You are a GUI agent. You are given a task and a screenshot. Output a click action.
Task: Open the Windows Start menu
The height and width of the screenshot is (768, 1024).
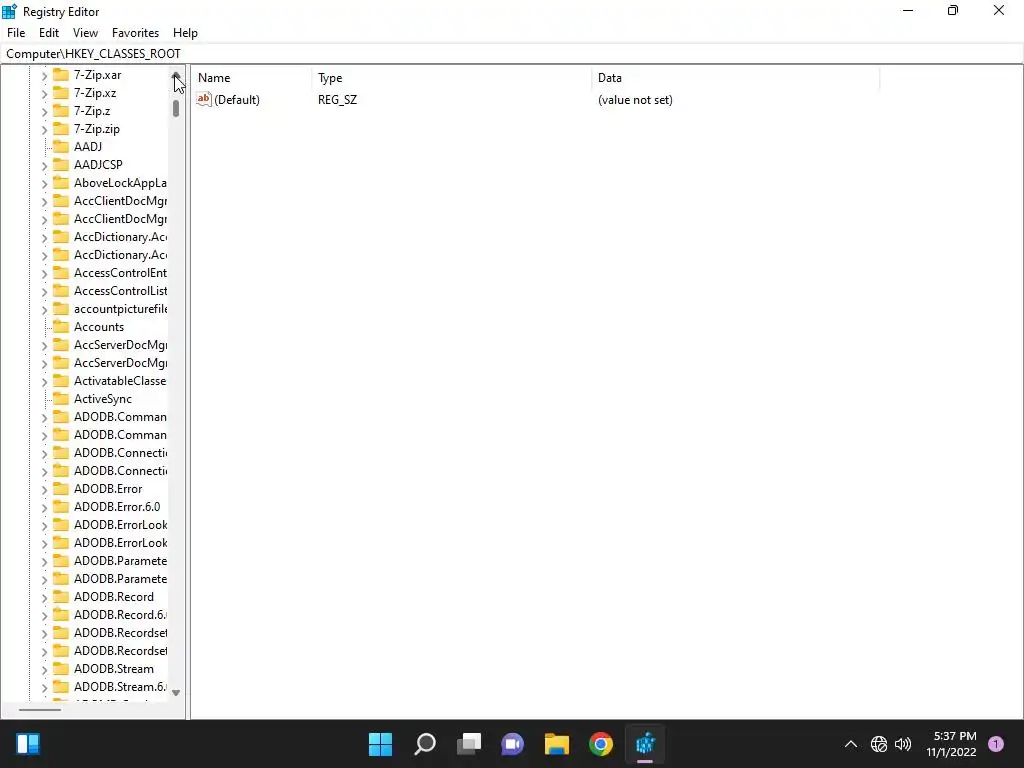pyautogui.click(x=380, y=744)
